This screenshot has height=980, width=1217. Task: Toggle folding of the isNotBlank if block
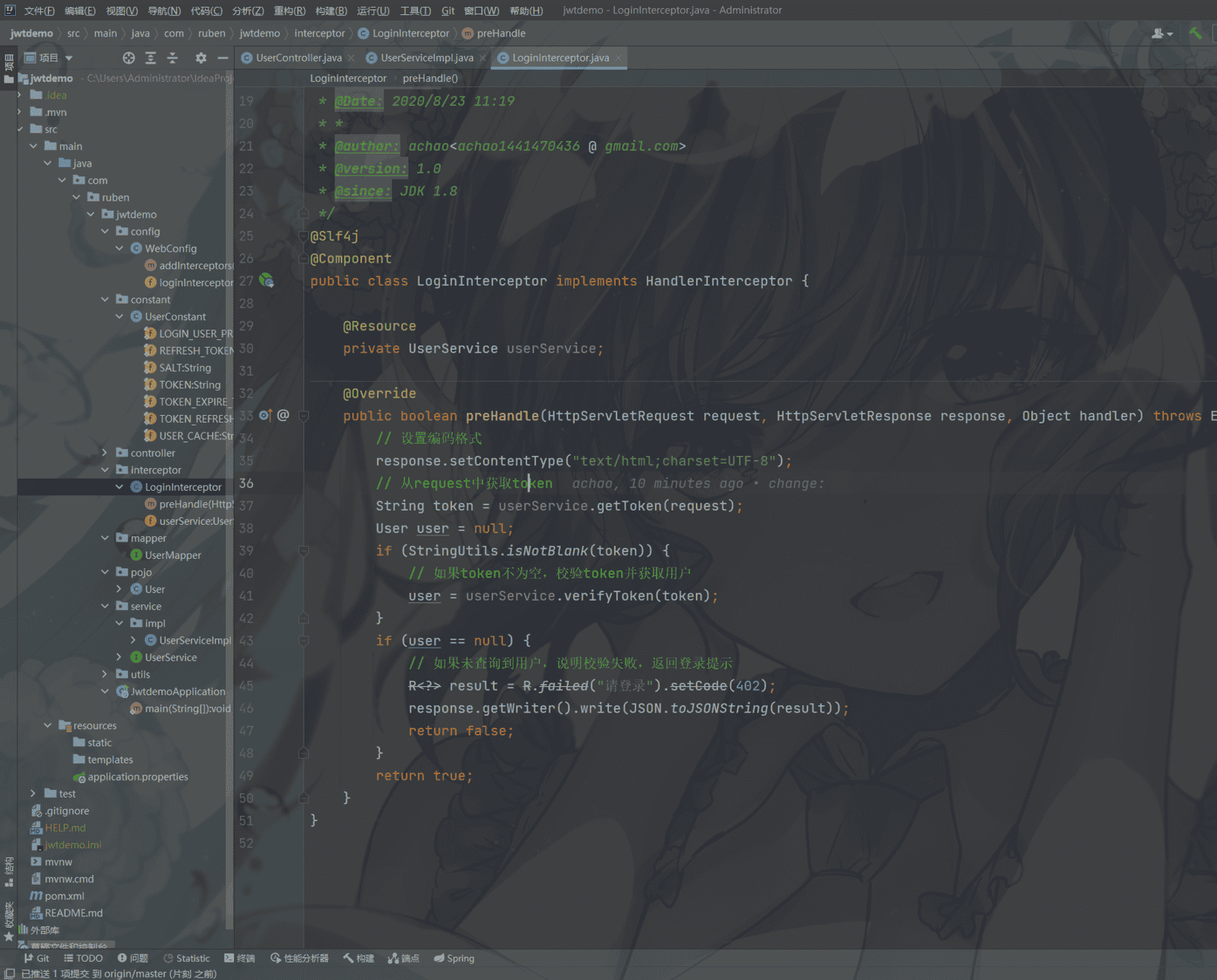click(304, 551)
